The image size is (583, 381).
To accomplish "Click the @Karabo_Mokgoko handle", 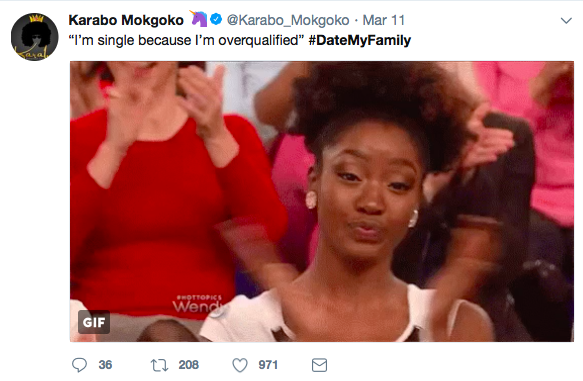I will 288,20.
